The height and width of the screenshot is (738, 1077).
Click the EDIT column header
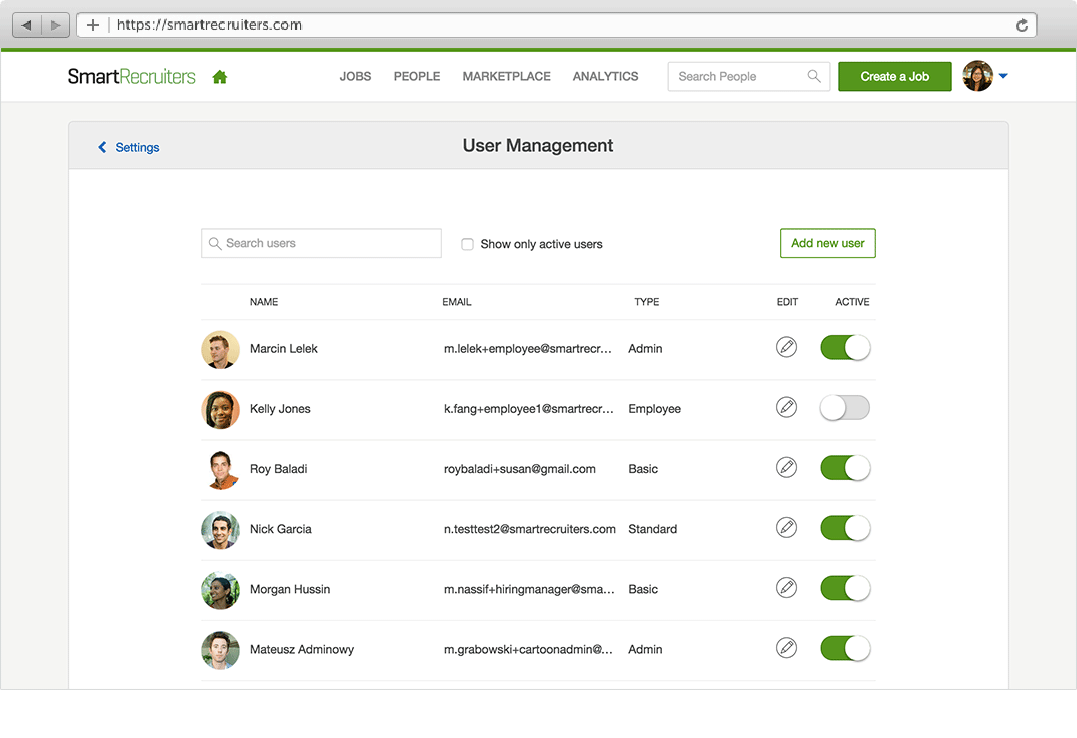pyautogui.click(x=787, y=302)
